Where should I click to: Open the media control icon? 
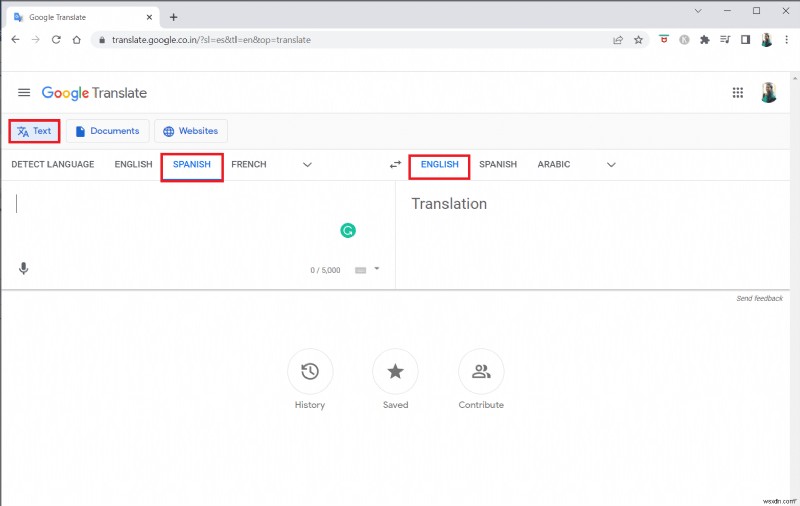coord(725,39)
